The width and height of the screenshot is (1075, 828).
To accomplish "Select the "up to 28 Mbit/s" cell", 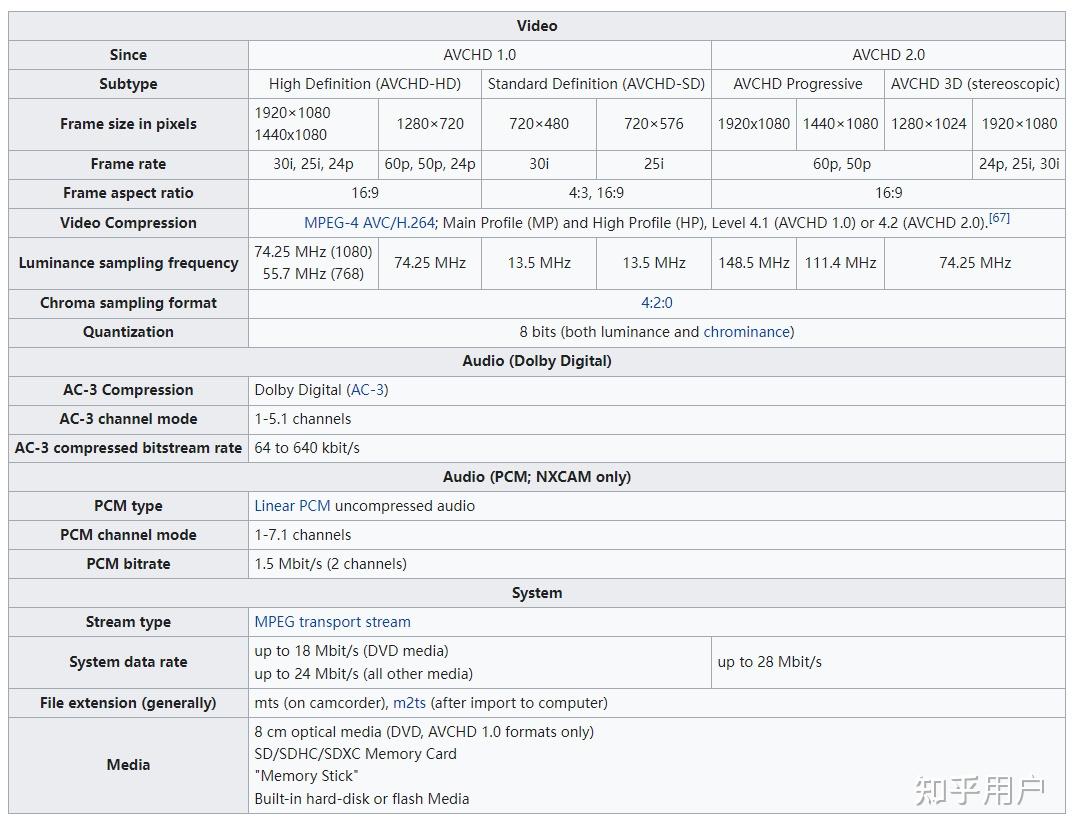I will tap(769, 662).
